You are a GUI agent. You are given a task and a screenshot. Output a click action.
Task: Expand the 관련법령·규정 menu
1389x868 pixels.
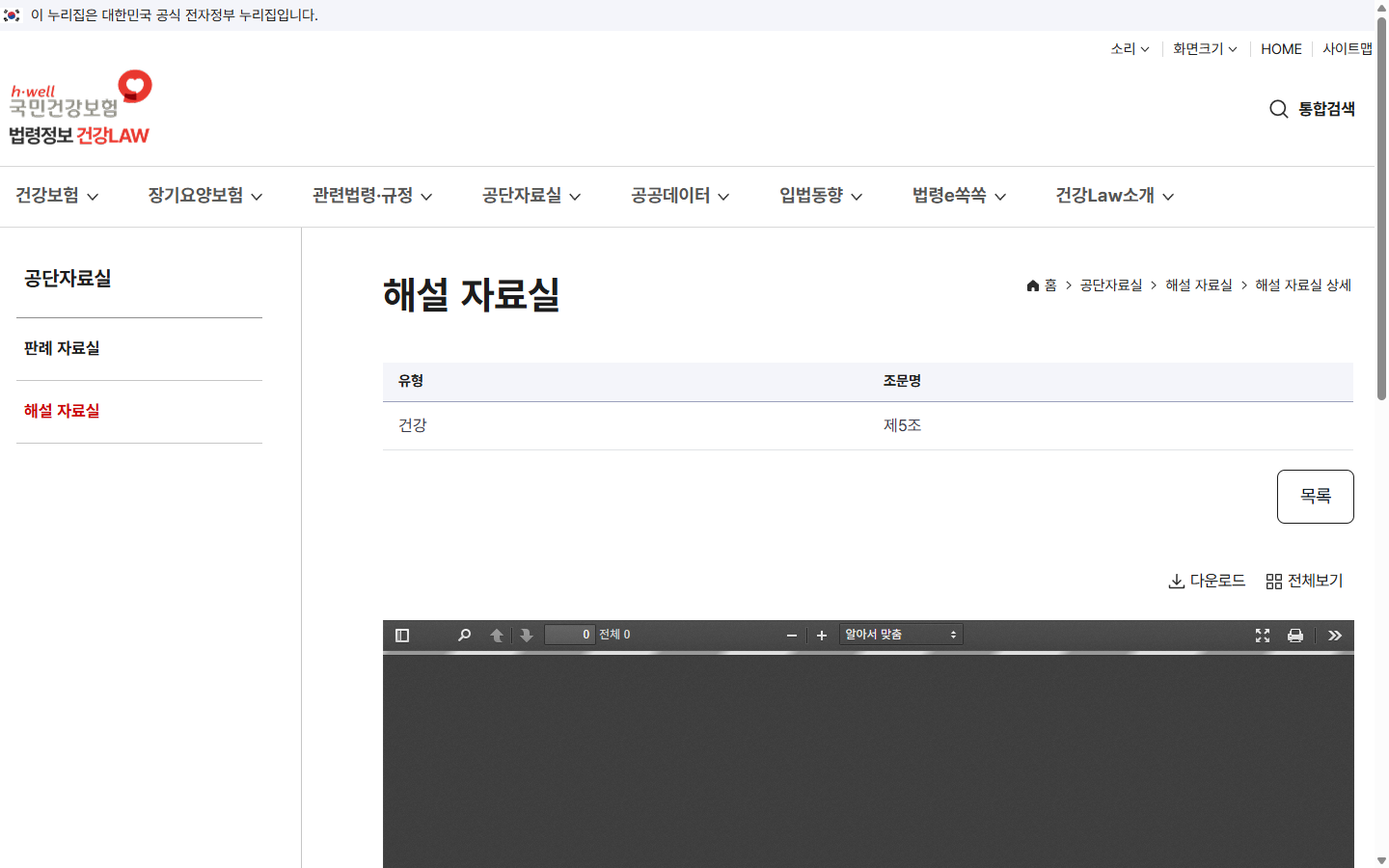click(x=372, y=196)
